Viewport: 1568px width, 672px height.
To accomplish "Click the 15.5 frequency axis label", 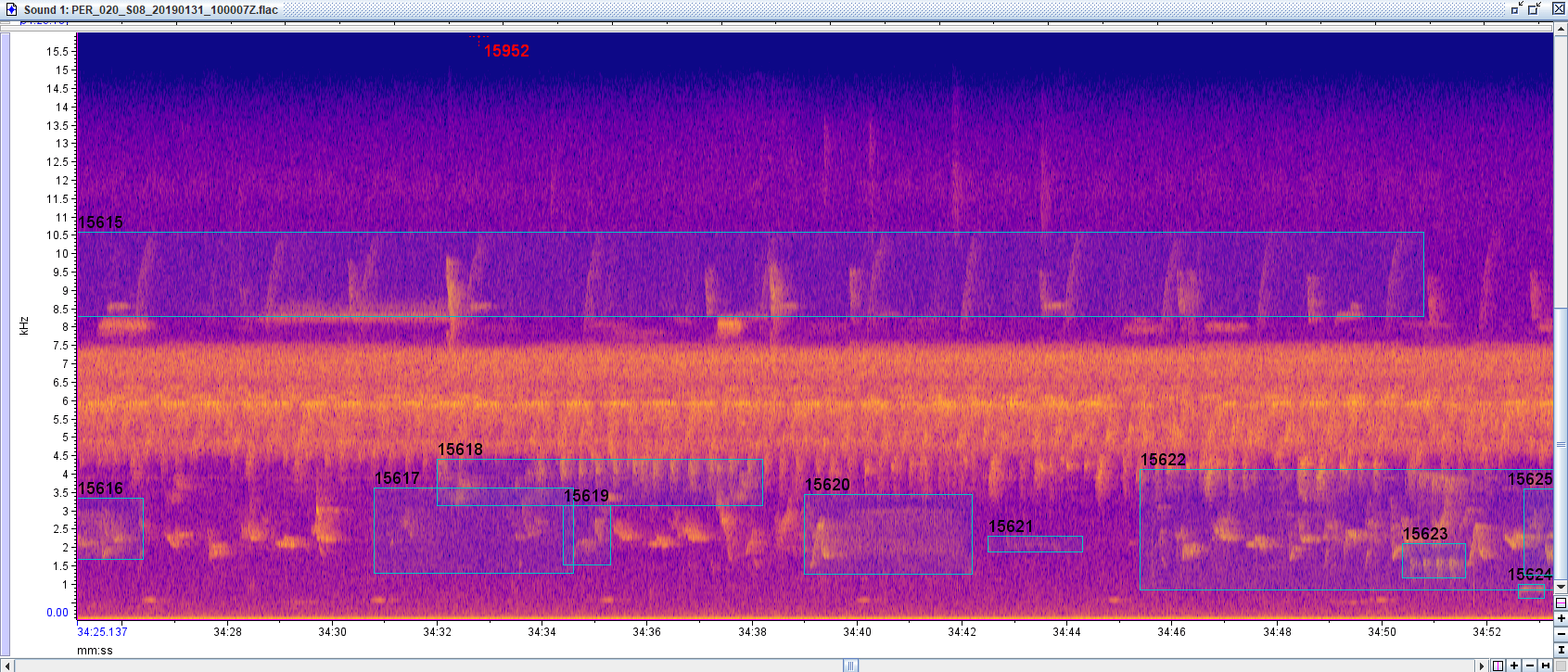I will (57, 52).
